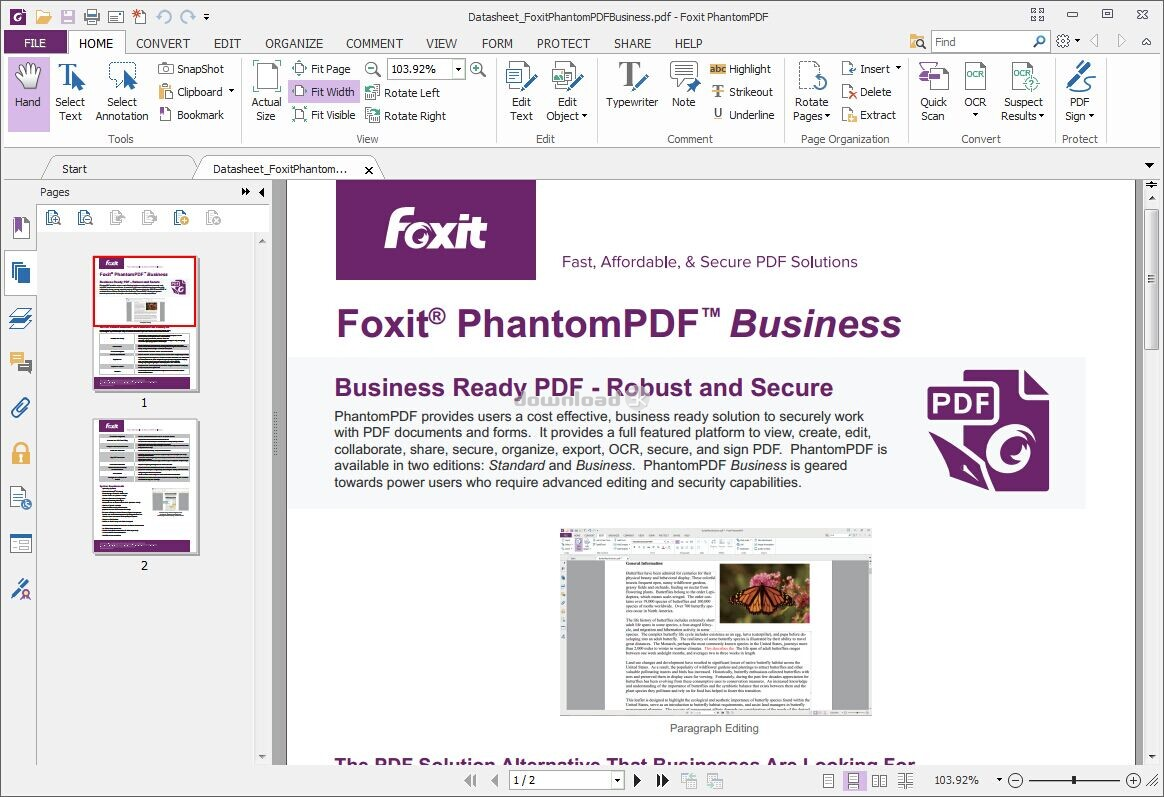Screen dimensions: 1164x797
Task: Open the zoom percentage dropdown
Action: click(458, 69)
